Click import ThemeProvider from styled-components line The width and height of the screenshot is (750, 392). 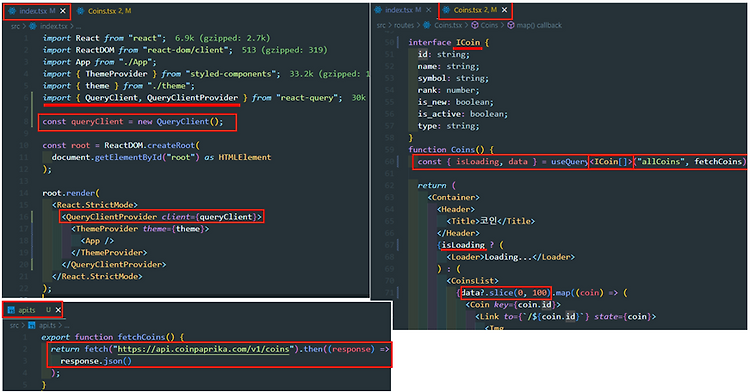pos(161,74)
